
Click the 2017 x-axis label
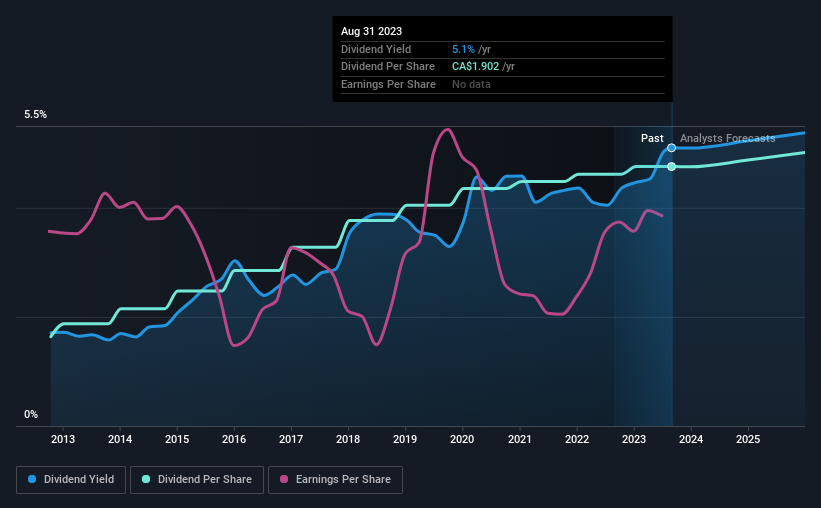pos(291,439)
